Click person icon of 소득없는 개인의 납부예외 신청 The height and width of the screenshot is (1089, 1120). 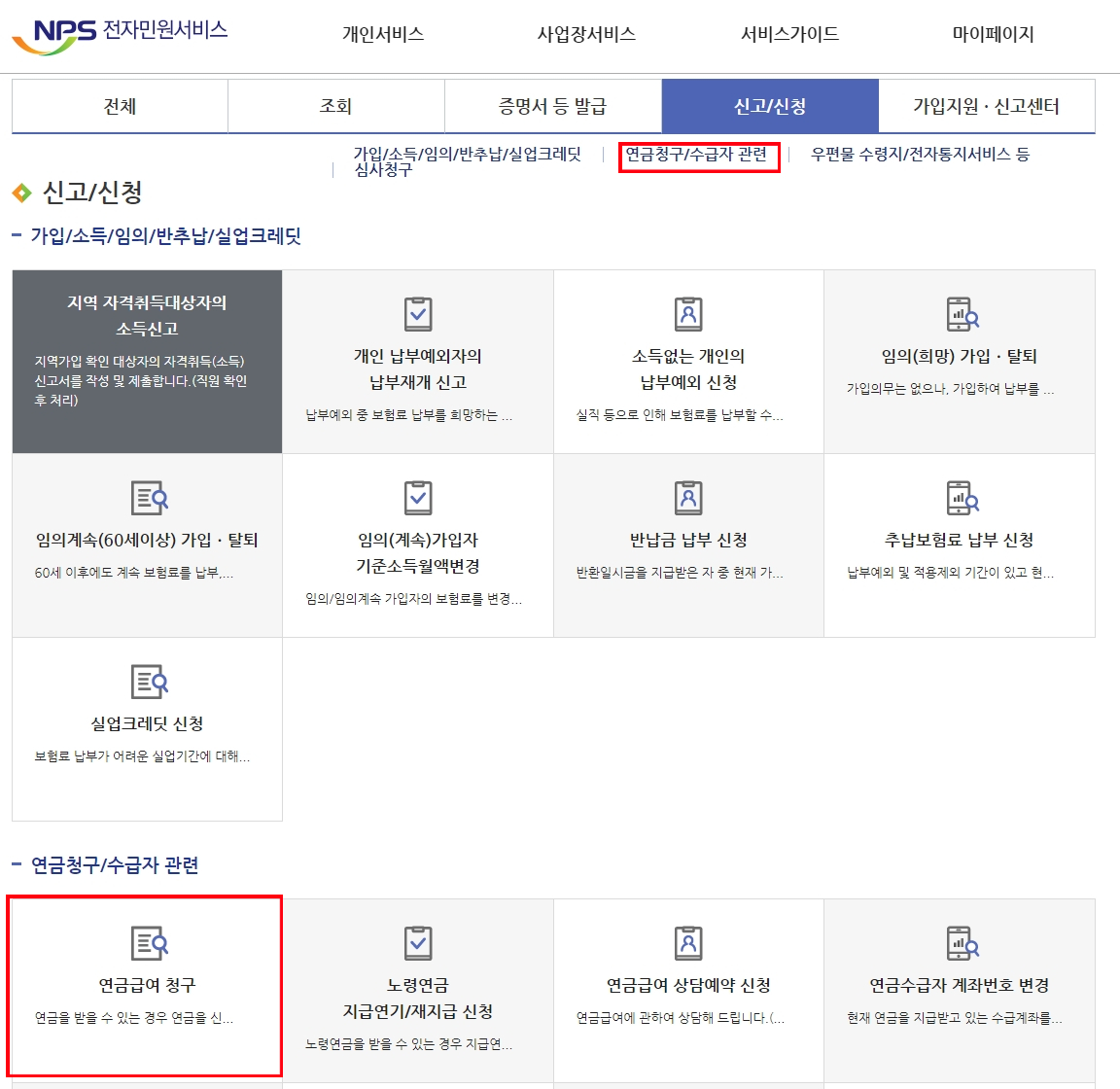pyautogui.click(x=688, y=314)
